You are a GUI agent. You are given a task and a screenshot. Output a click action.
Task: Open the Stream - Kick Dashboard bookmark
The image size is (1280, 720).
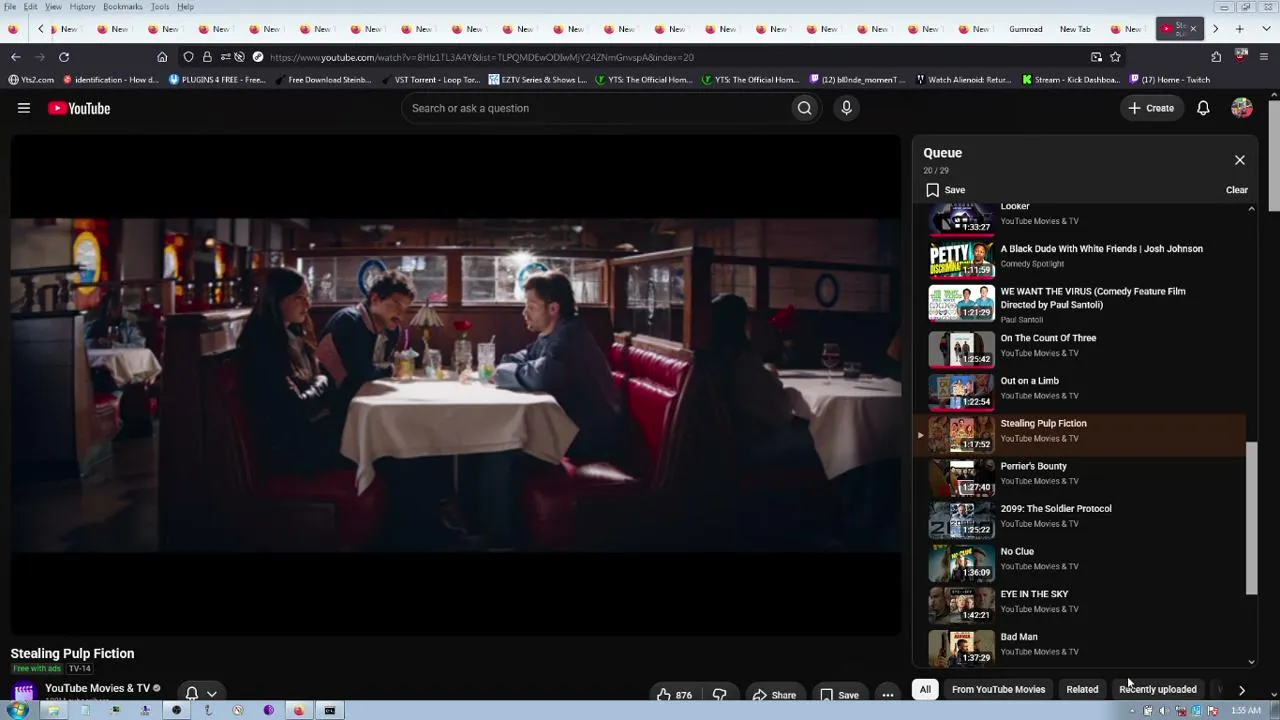click(x=1070, y=80)
